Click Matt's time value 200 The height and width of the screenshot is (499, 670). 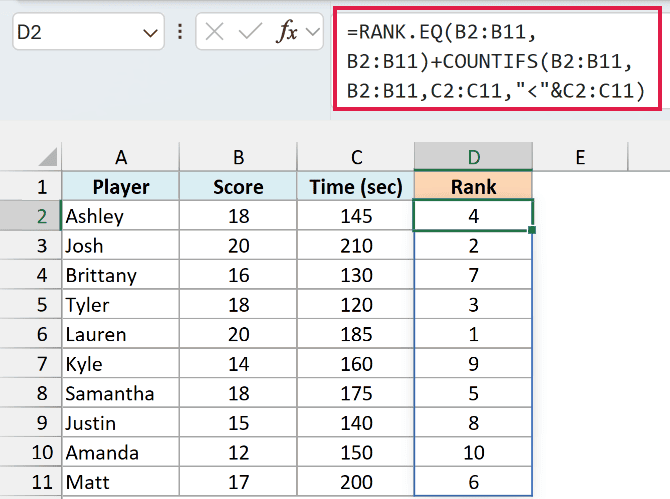coord(356,481)
